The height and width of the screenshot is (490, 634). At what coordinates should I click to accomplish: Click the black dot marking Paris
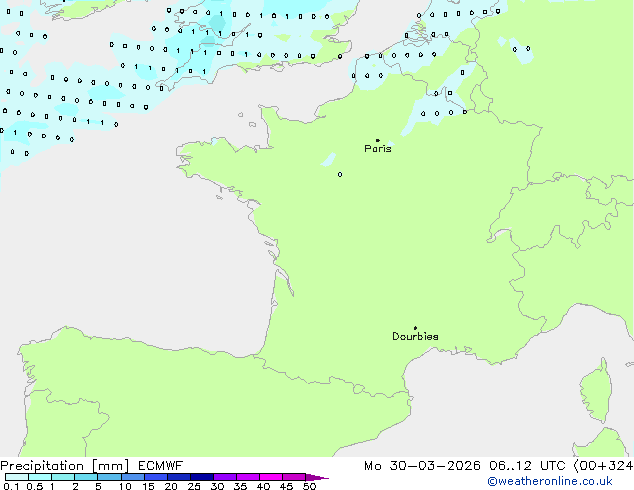(378, 140)
